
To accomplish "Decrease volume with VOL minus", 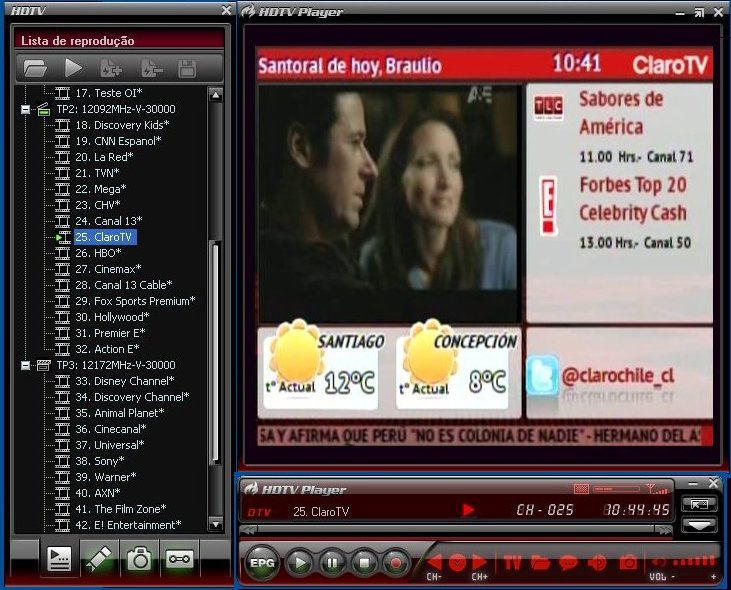I will point(673,577).
